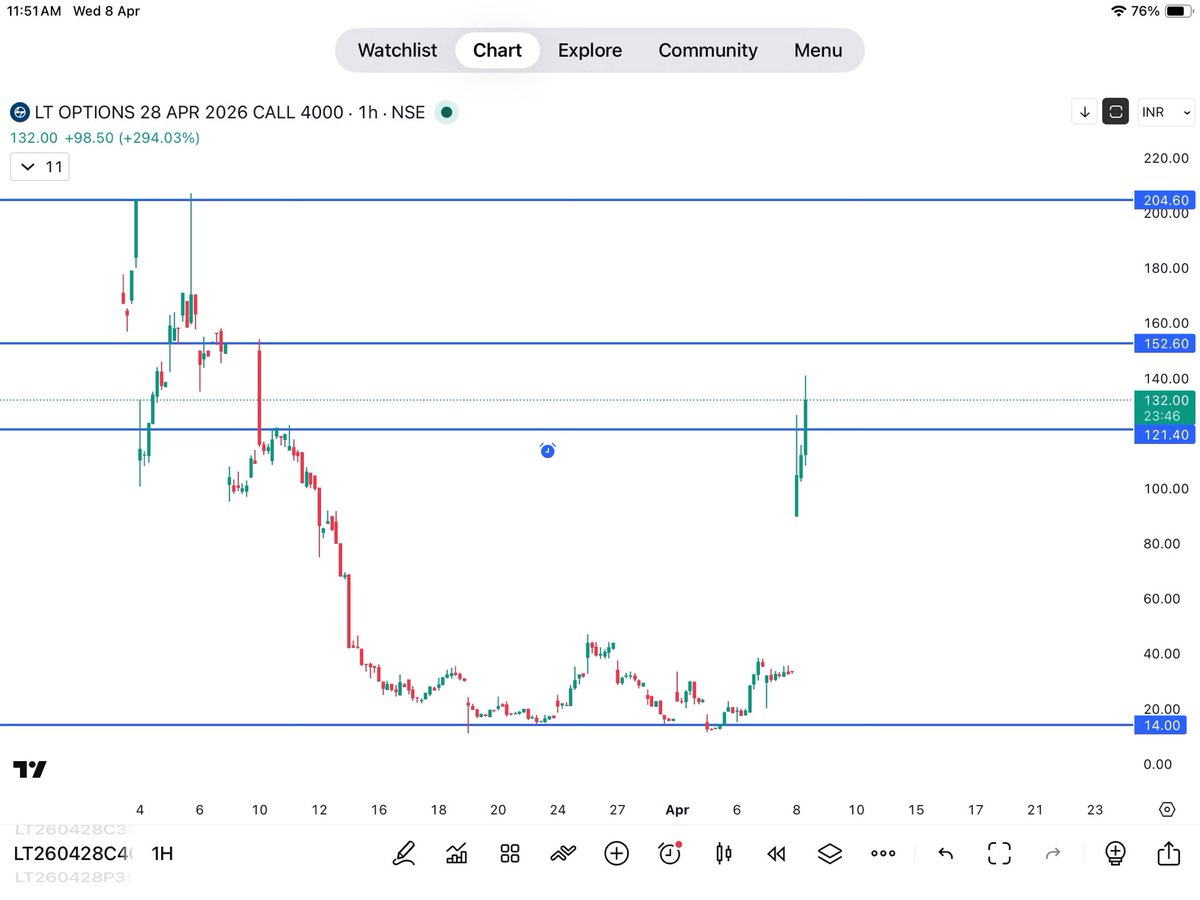Image resolution: width=1200 pixels, height=900 pixels.
Task: Tap the Apr label on time axis
Action: point(677,810)
